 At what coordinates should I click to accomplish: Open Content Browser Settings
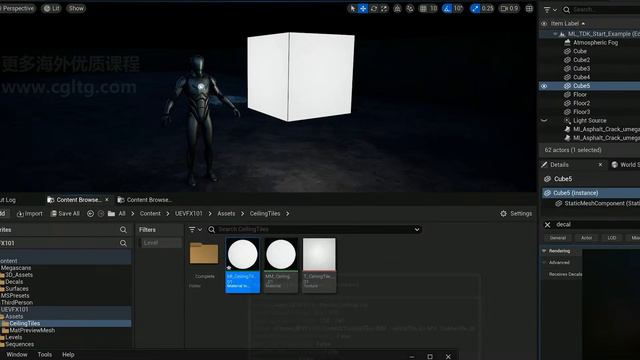pyautogui.click(x=516, y=214)
